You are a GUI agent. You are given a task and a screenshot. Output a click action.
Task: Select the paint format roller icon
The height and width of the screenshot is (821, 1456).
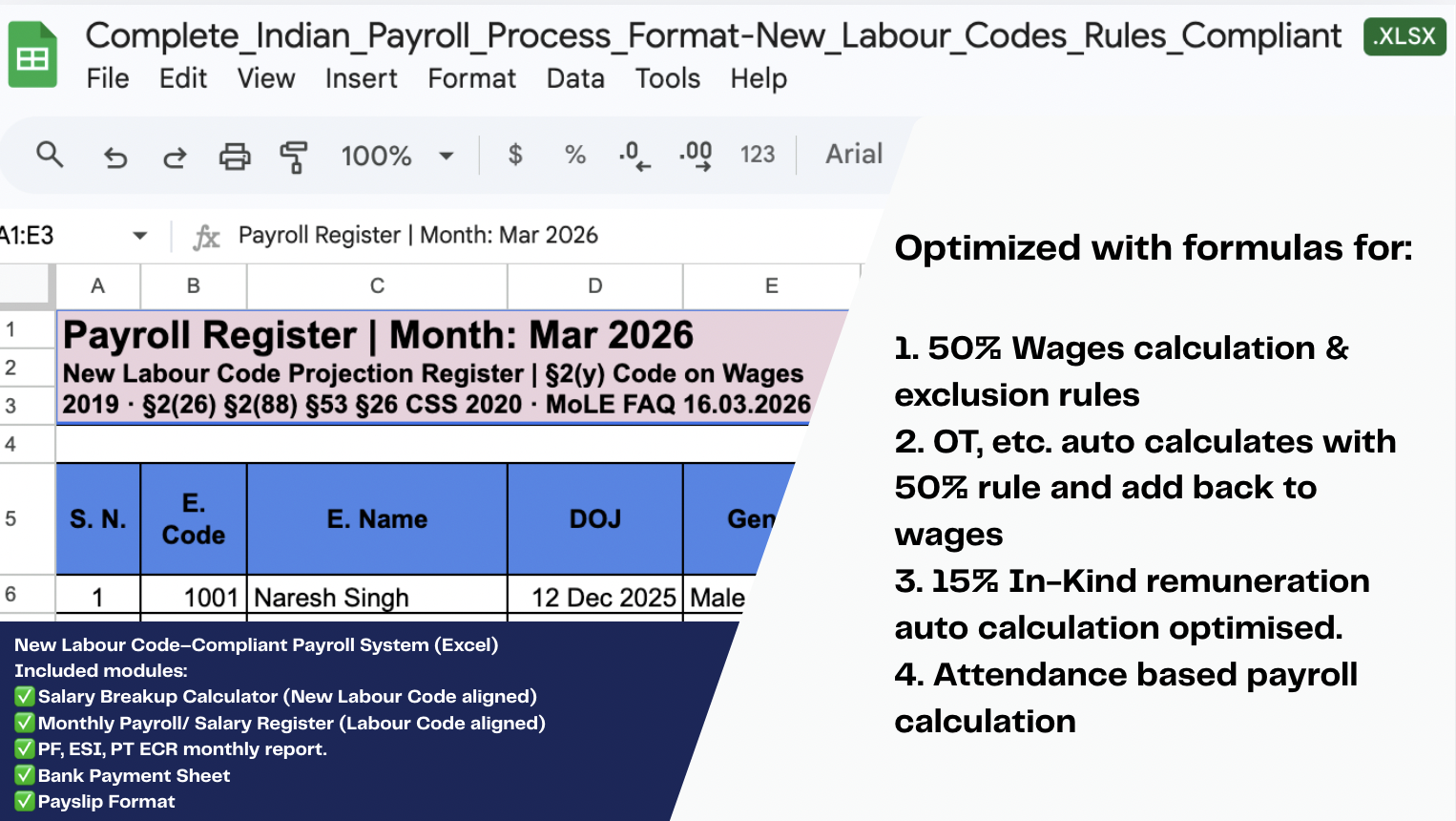coord(294,157)
